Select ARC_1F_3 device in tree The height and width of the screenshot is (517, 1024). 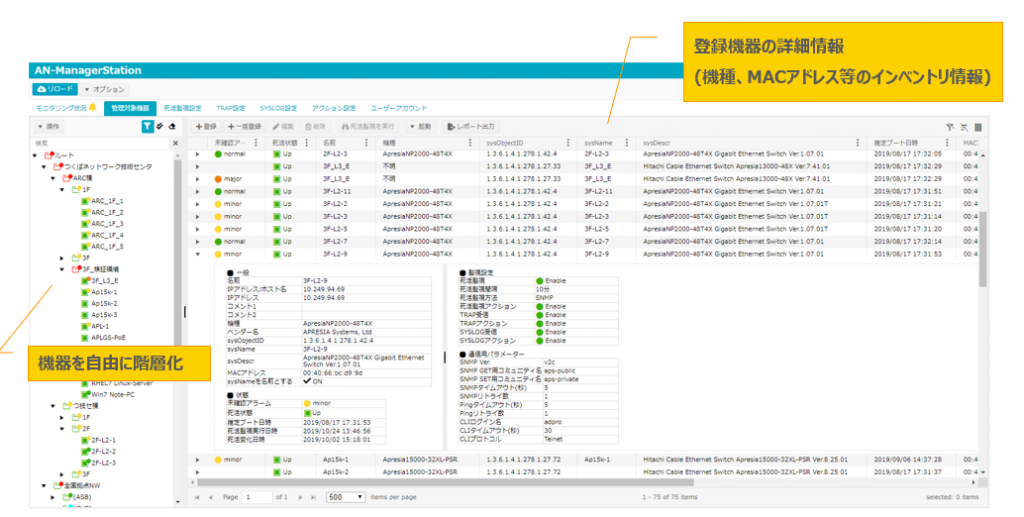[x=107, y=223]
